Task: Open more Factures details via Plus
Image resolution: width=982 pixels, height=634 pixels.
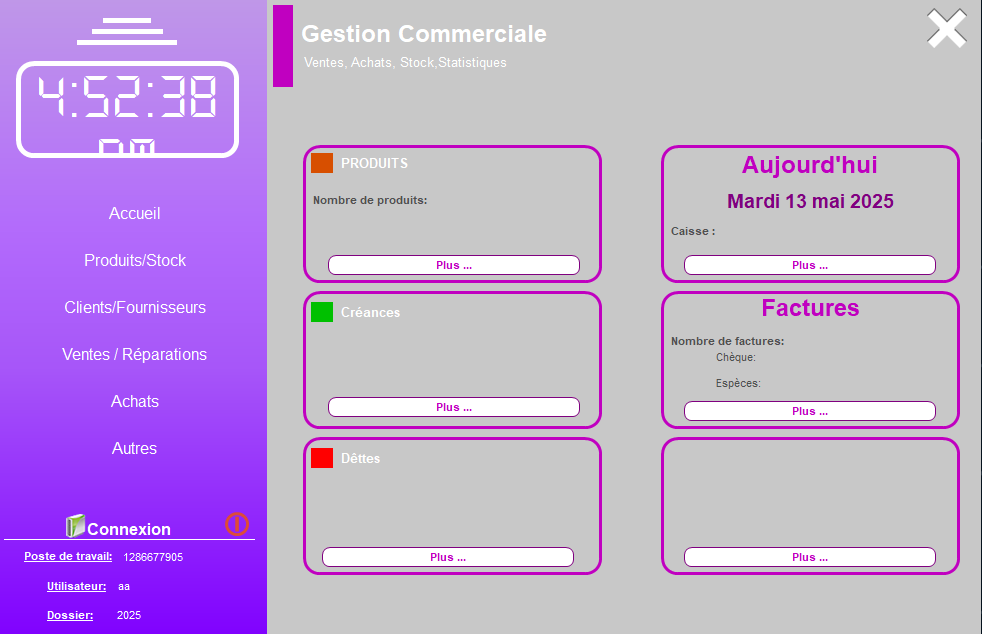Action: coord(809,411)
